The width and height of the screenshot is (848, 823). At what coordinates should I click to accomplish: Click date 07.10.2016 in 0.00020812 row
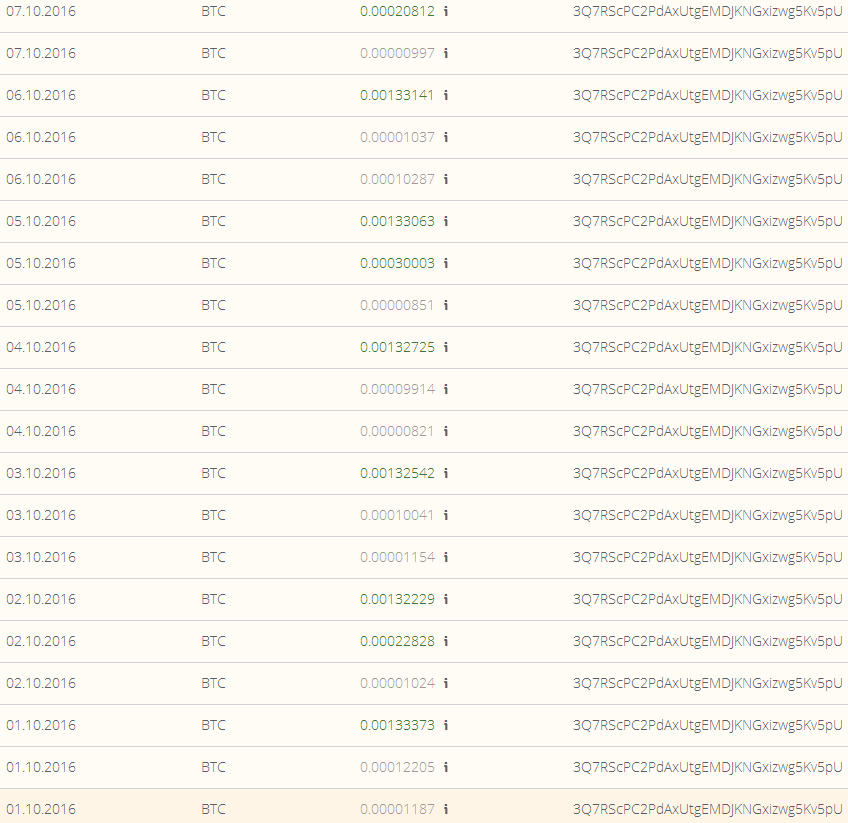click(41, 11)
